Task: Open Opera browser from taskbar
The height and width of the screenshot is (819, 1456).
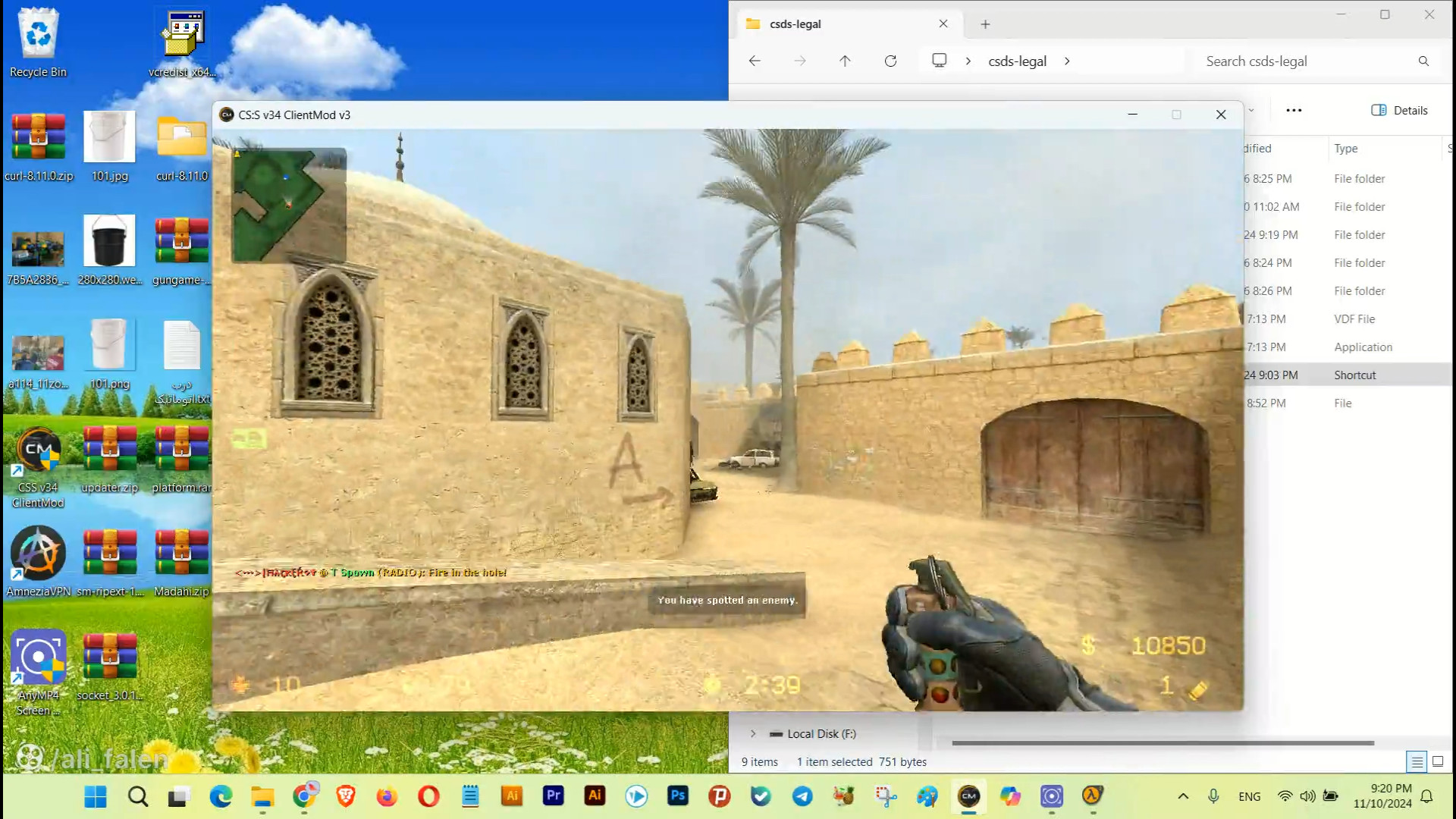Action: (x=428, y=796)
